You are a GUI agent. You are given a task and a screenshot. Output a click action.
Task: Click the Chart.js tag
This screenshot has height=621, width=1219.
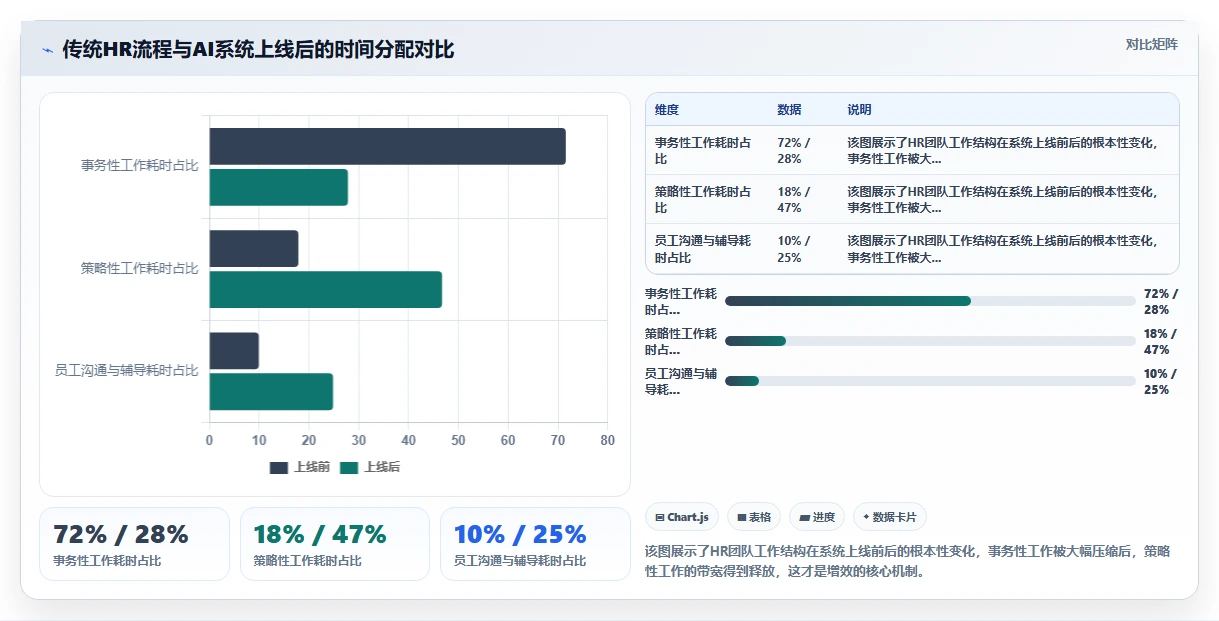[681, 517]
